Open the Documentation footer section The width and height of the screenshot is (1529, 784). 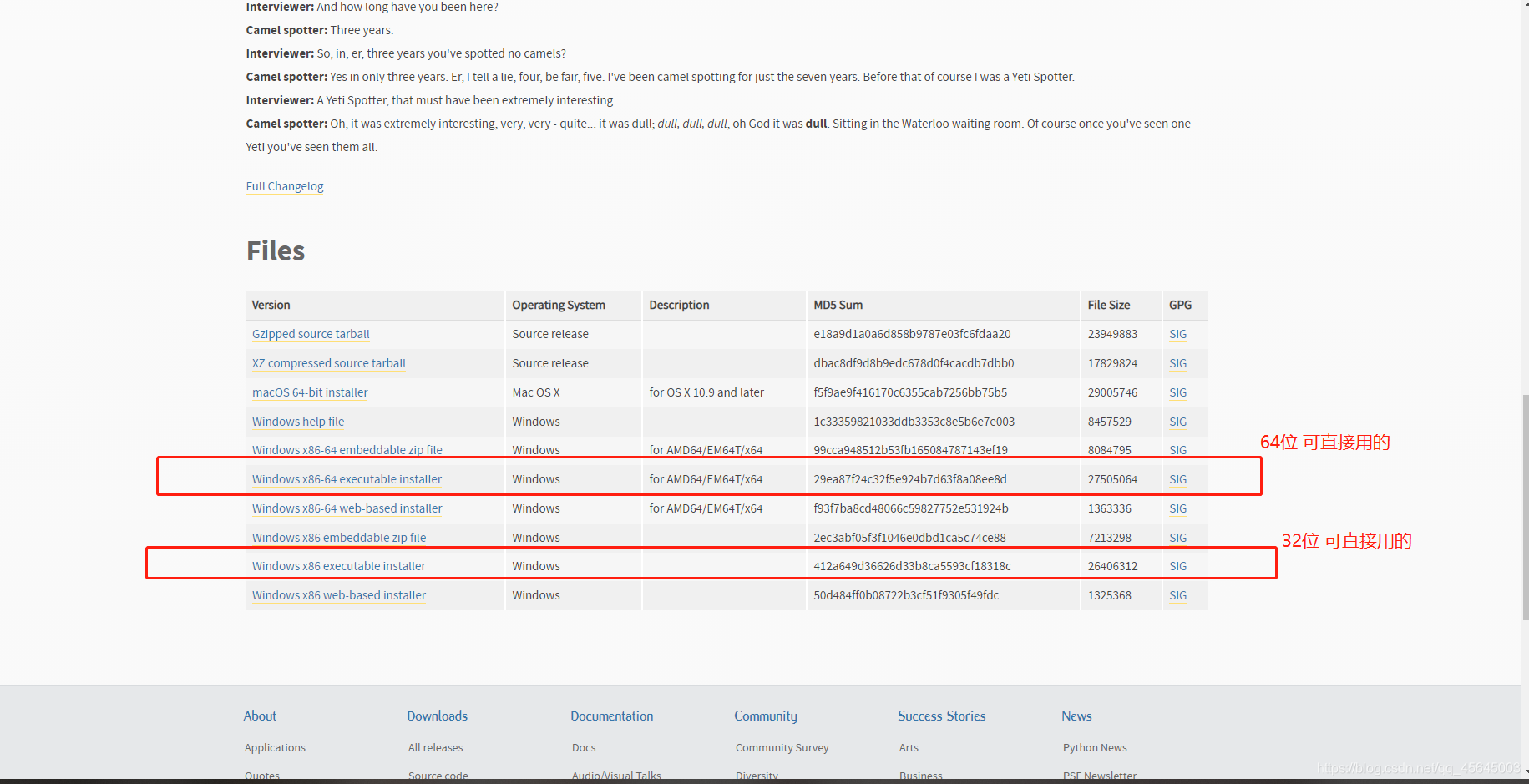pyautogui.click(x=612, y=716)
